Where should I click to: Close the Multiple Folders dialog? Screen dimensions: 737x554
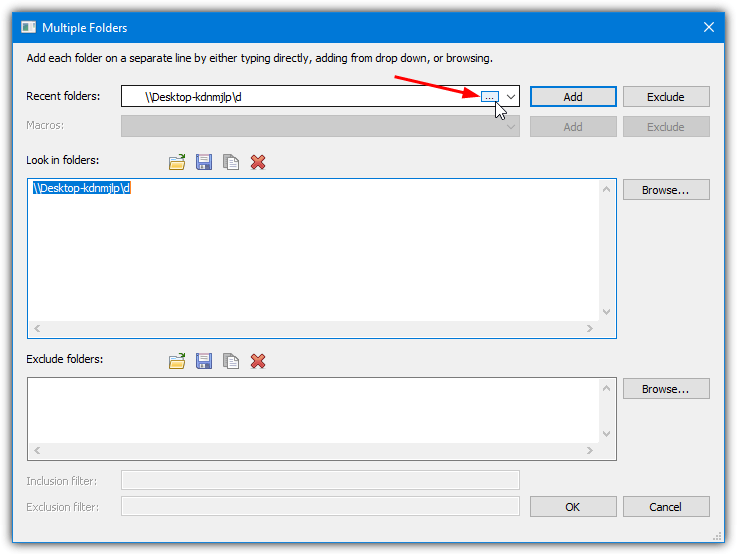point(708,27)
